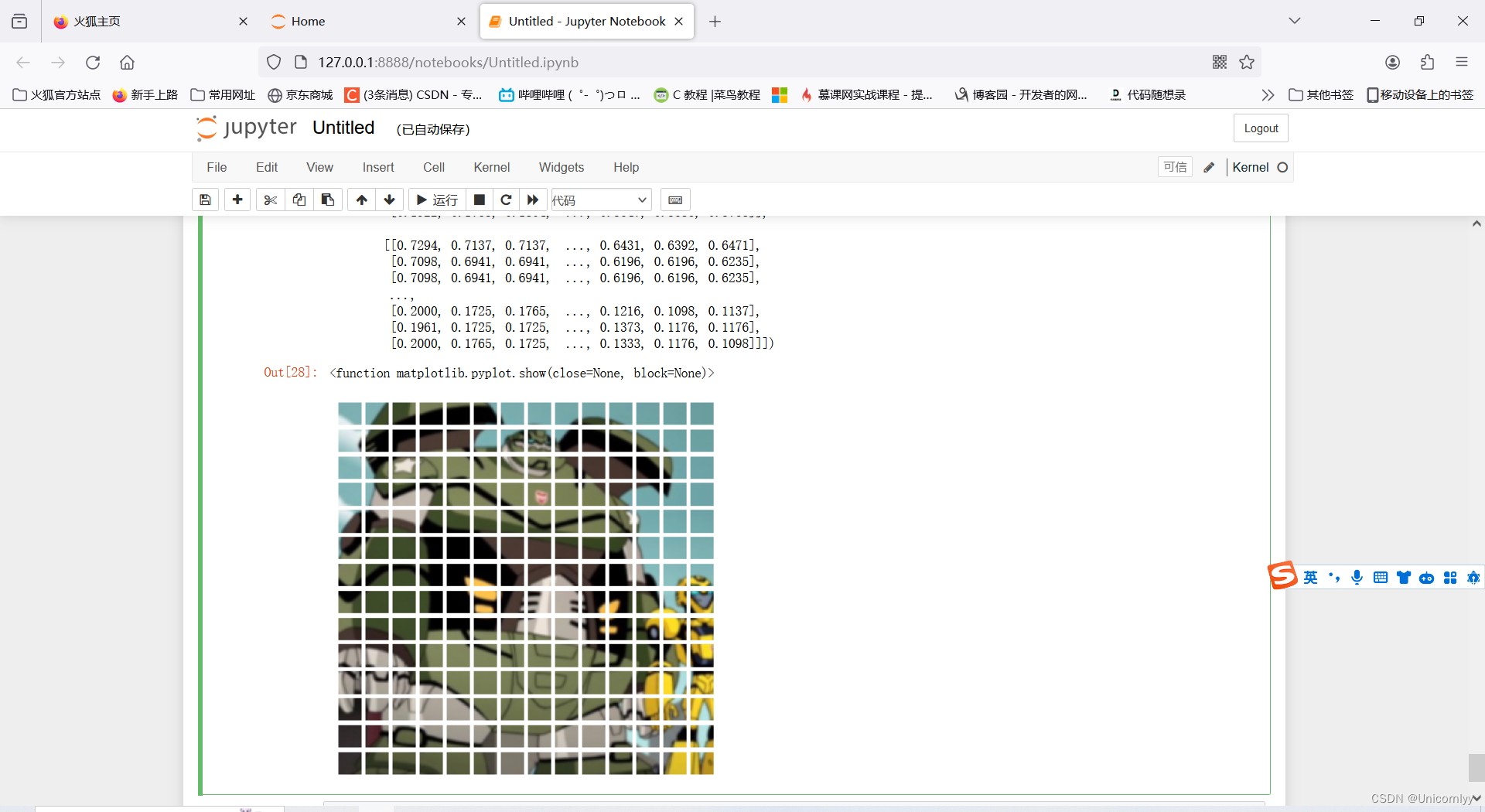This screenshot has width=1485, height=812.
Task: Move the selected cell up
Action: point(361,200)
